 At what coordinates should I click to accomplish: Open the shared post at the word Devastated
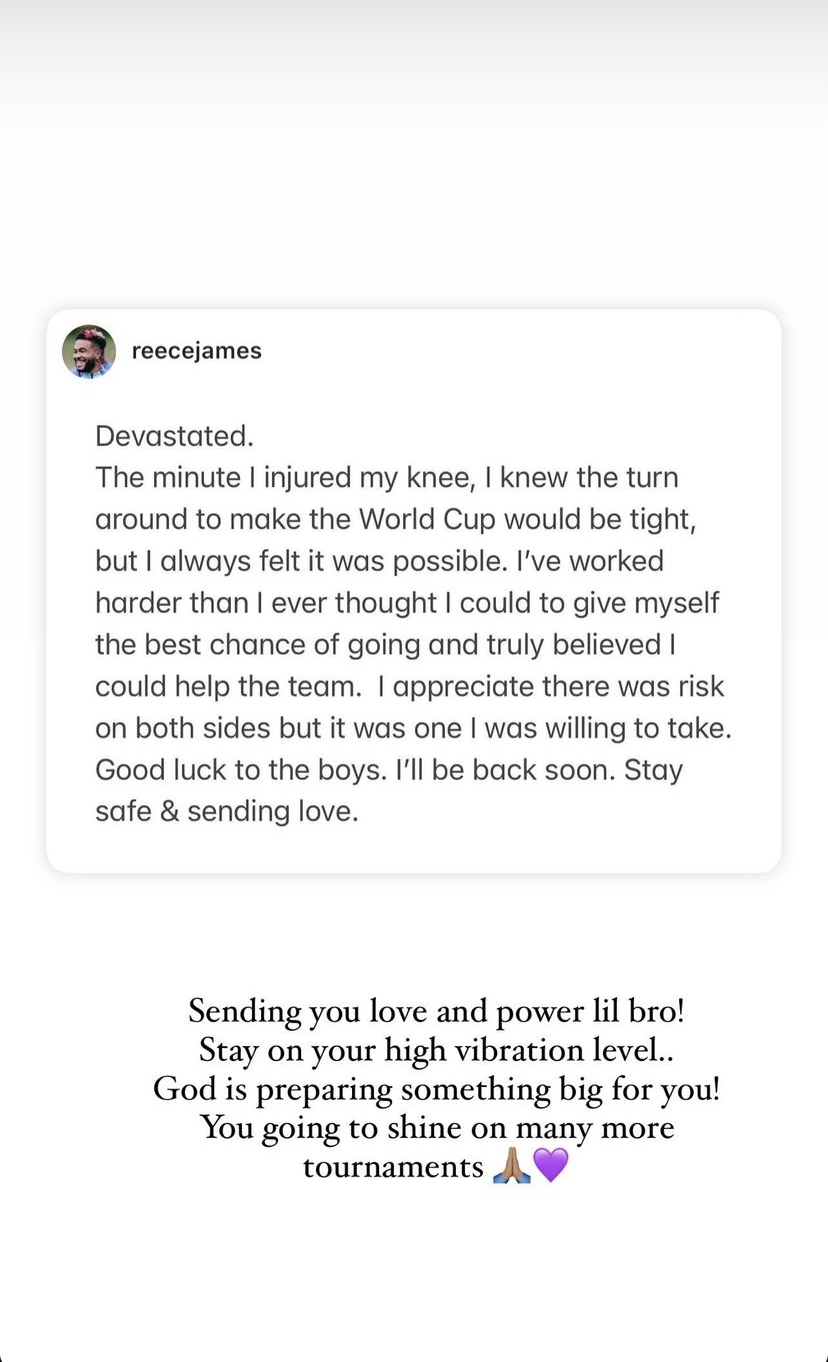[174, 436]
